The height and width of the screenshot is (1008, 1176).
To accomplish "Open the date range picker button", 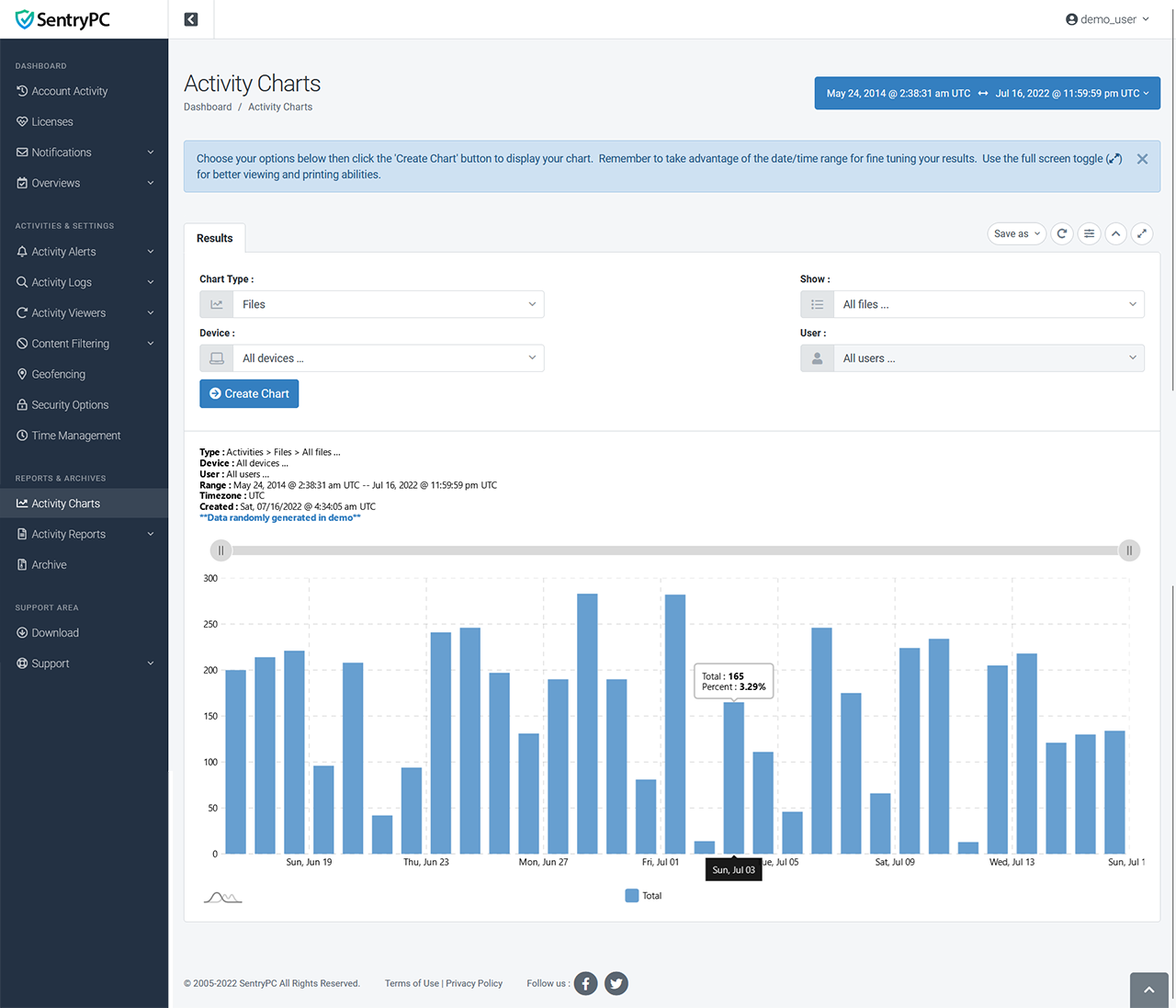I will (x=988, y=93).
